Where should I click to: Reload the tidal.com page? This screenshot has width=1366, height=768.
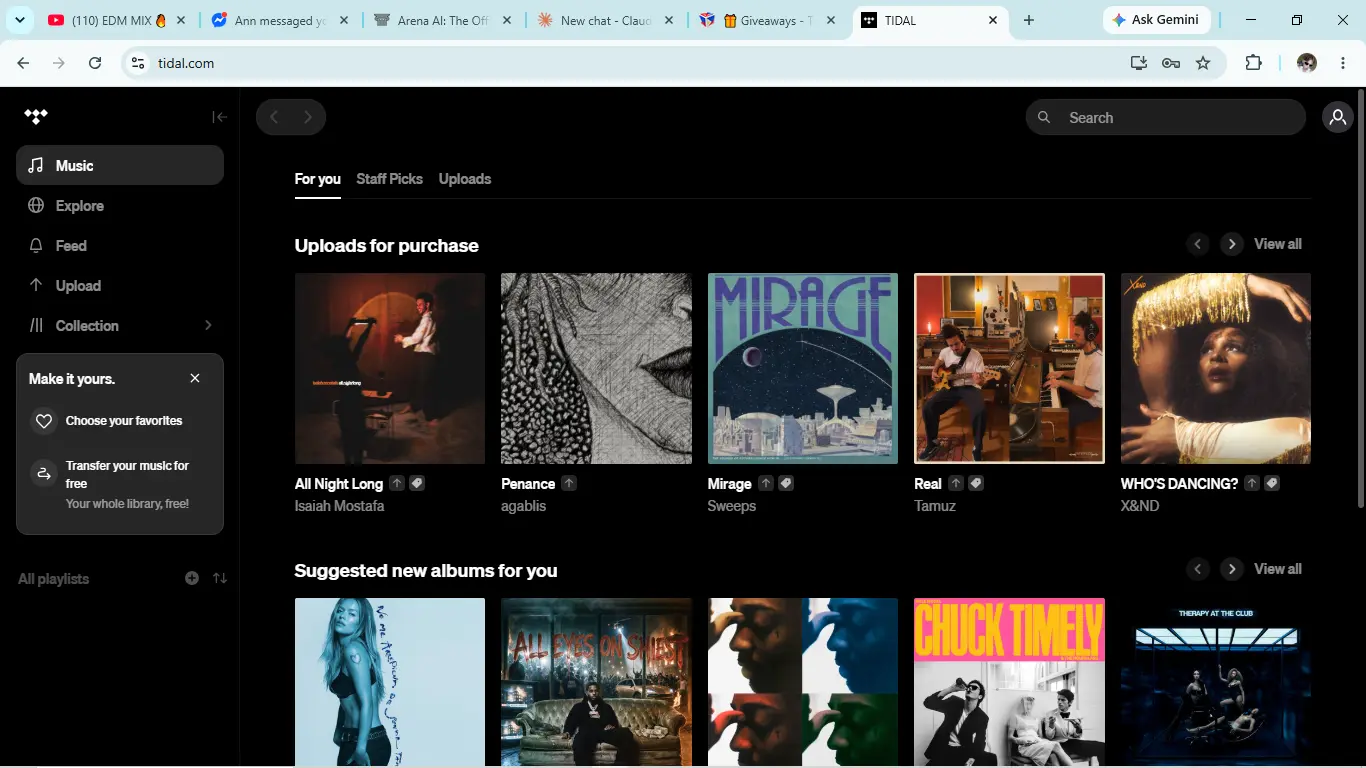[95, 63]
